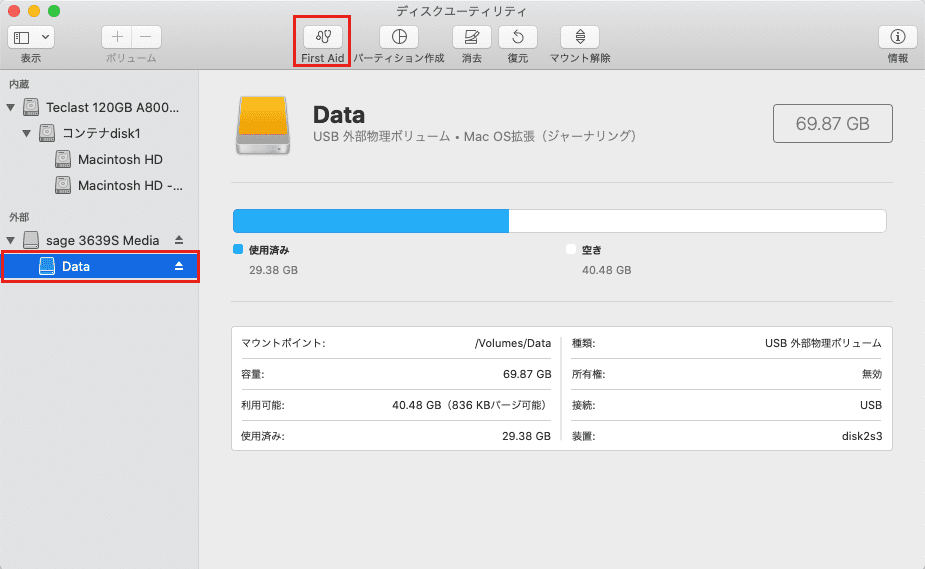The width and height of the screenshot is (925, 569).
Task: Click the disk2s3 device value
Action: (x=862, y=436)
